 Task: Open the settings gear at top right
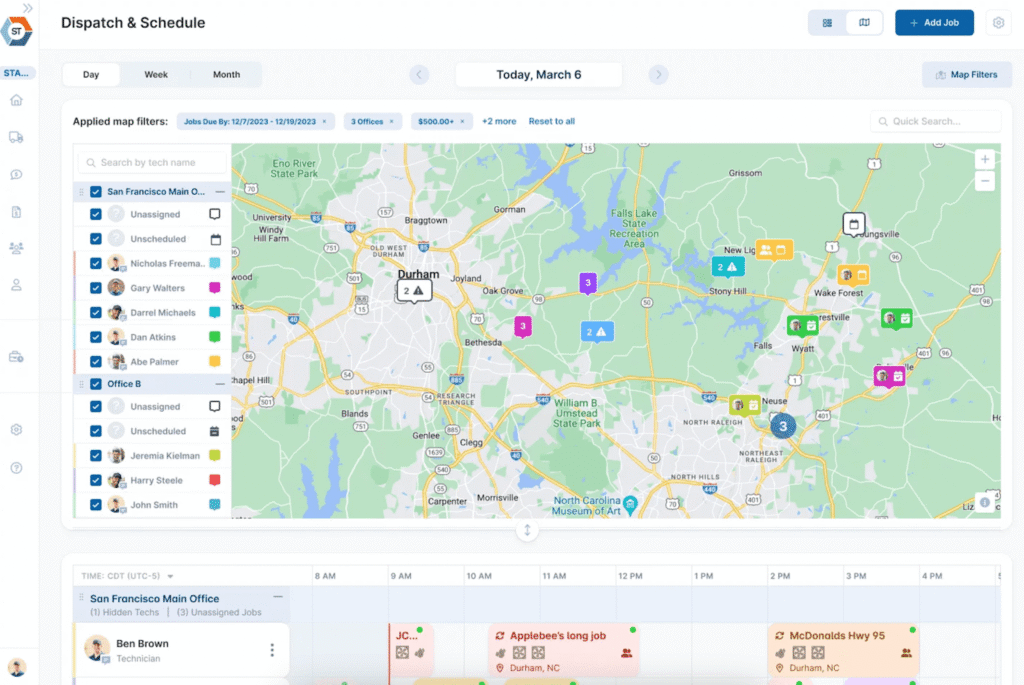coord(998,21)
